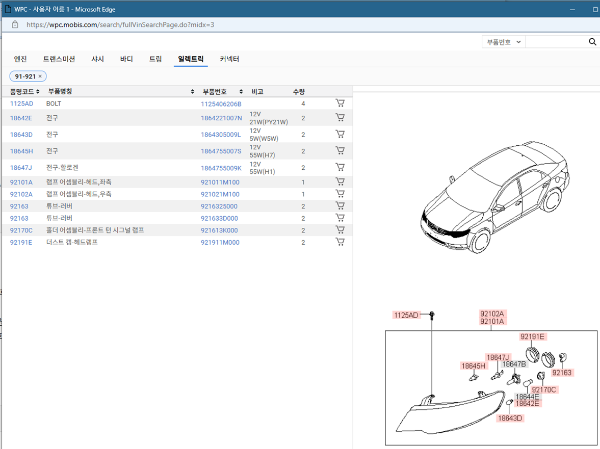Click code link 92191E in the list
The width and height of the screenshot is (600, 449).
21,243
